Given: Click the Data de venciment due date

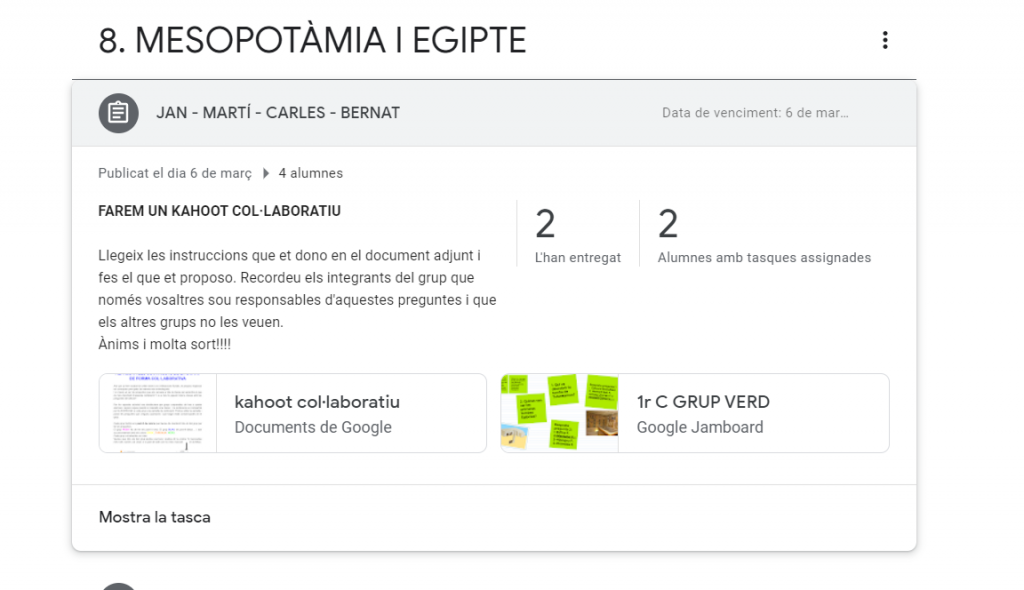Looking at the screenshot, I should [x=754, y=113].
